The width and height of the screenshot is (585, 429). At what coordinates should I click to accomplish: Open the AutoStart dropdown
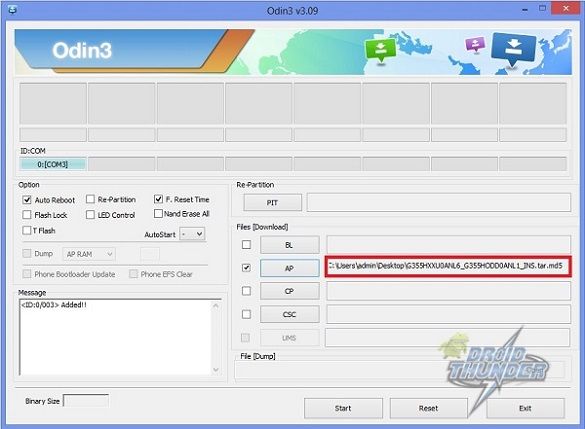pos(192,234)
